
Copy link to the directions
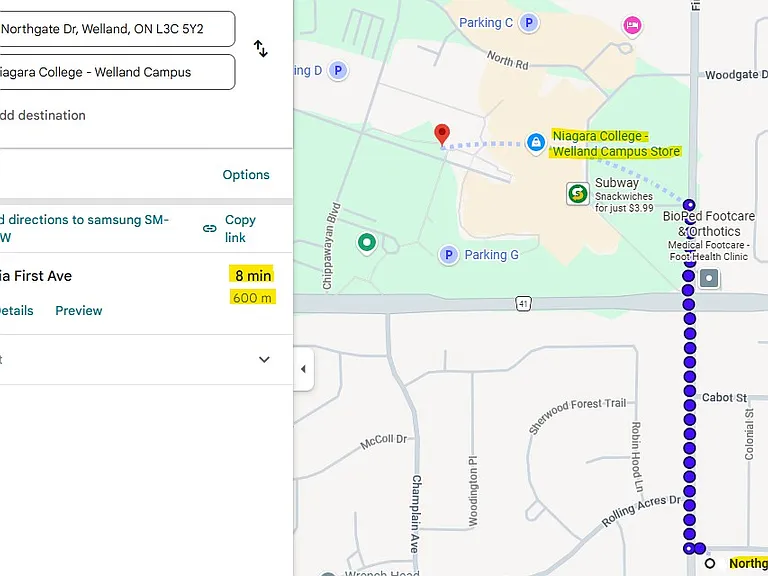tap(240, 228)
